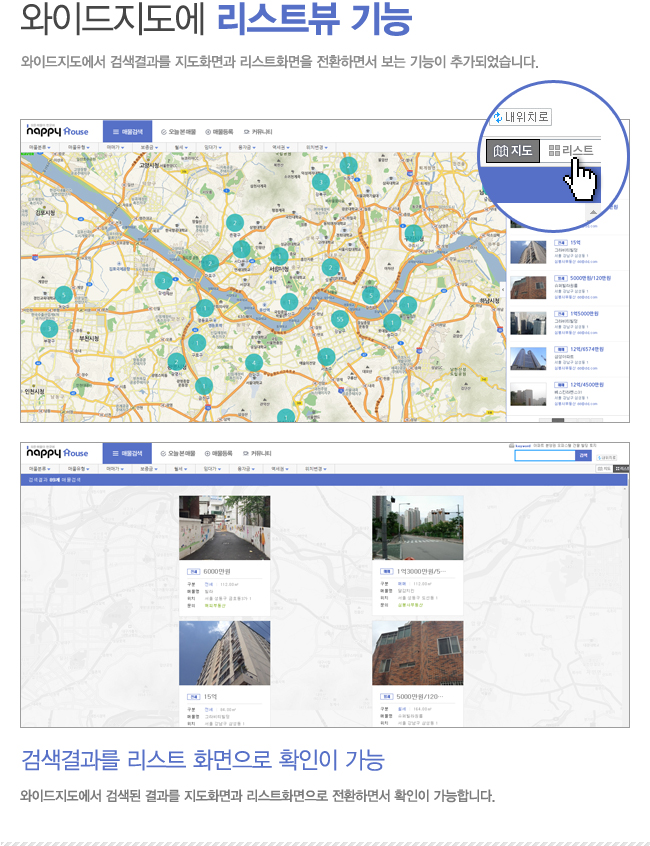Click the 1억3000만원/5… price text in list view
The width and height of the screenshot is (650, 846).
coord(422,571)
